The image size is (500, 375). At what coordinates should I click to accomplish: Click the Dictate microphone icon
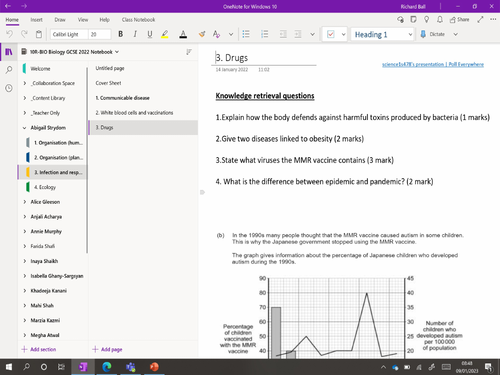point(423,34)
